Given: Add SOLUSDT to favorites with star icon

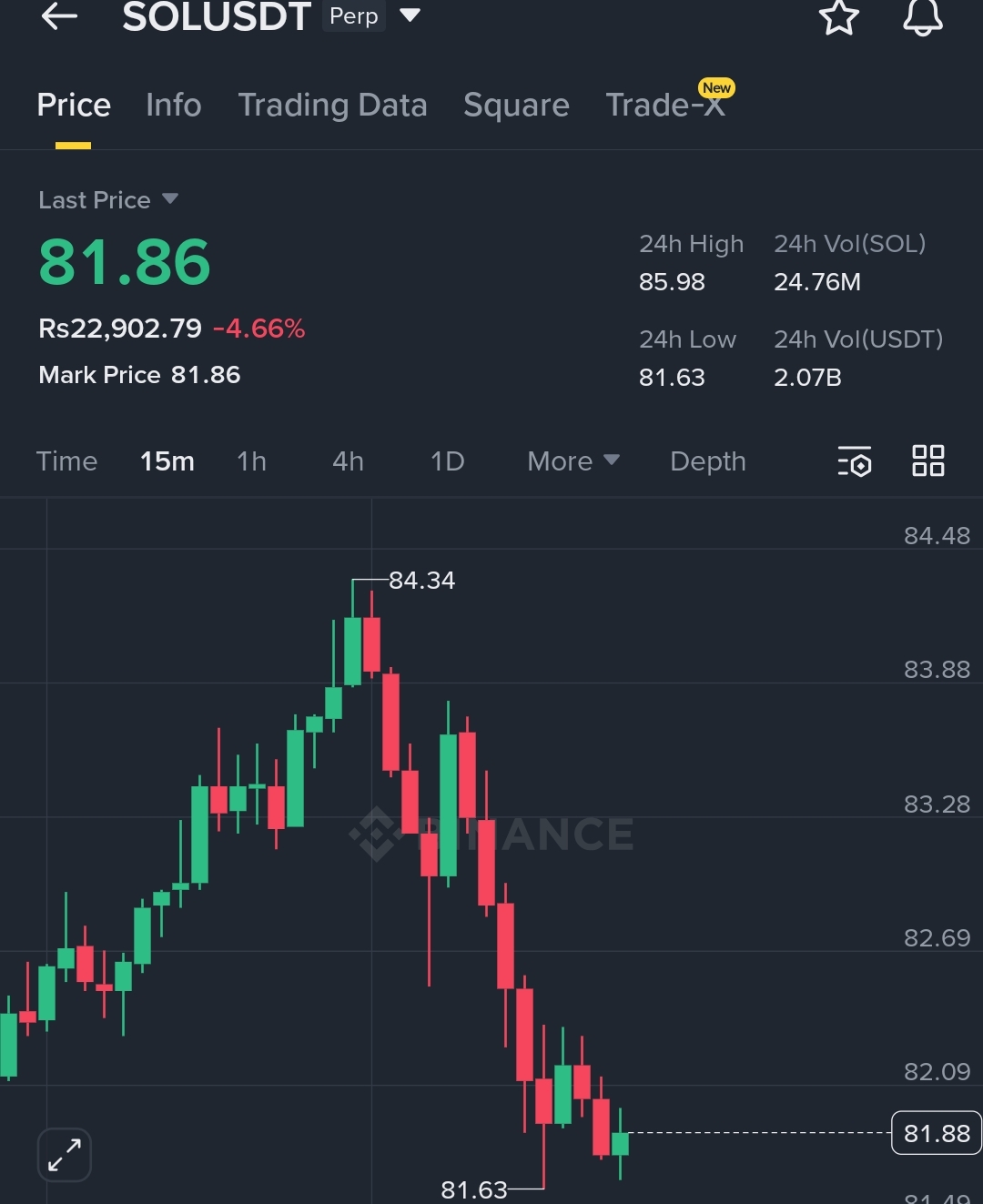Looking at the screenshot, I should tap(838, 16).
